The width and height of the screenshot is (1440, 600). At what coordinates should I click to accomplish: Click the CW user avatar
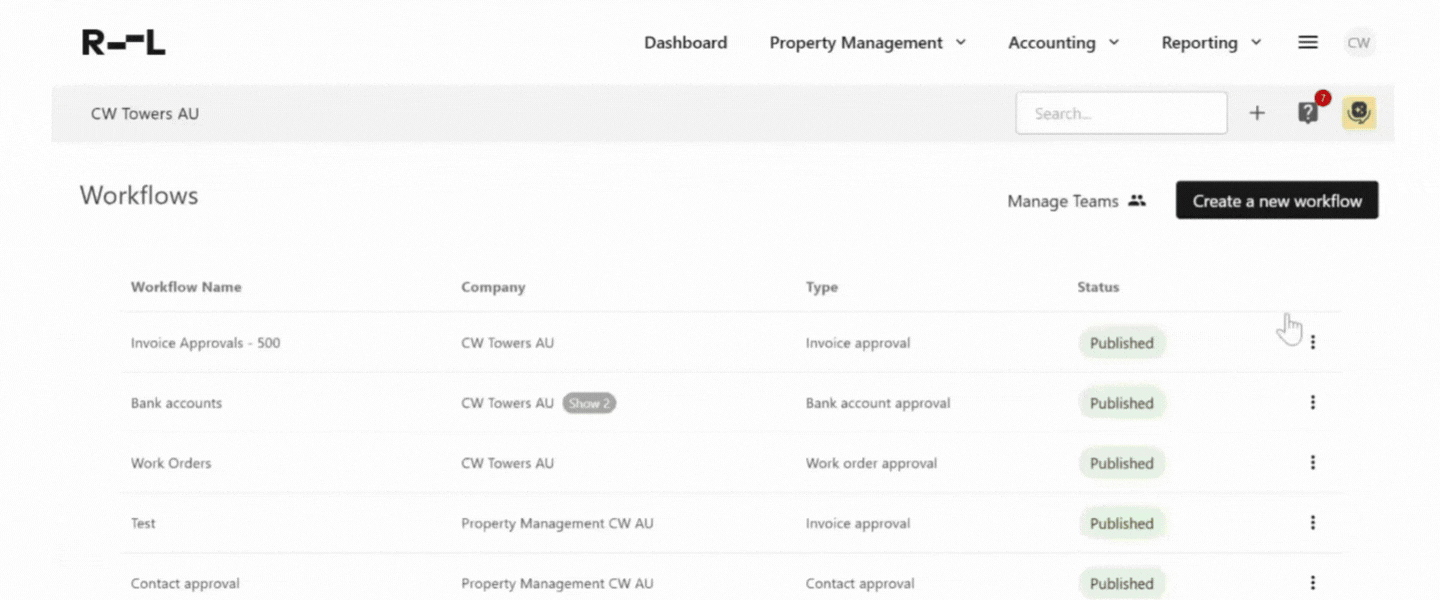pyautogui.click(x=1358, y=43)
